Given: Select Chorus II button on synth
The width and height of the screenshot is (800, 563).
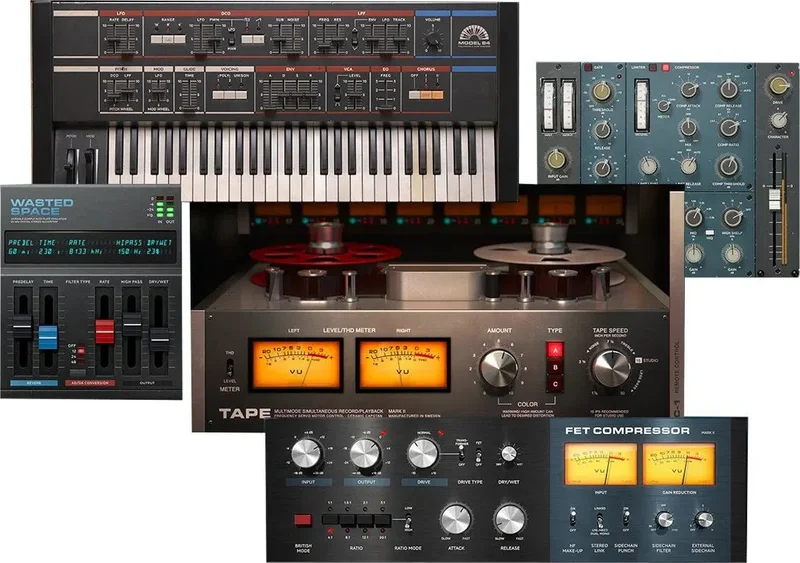Looking at the screenshot, I should tap(437, 95).
